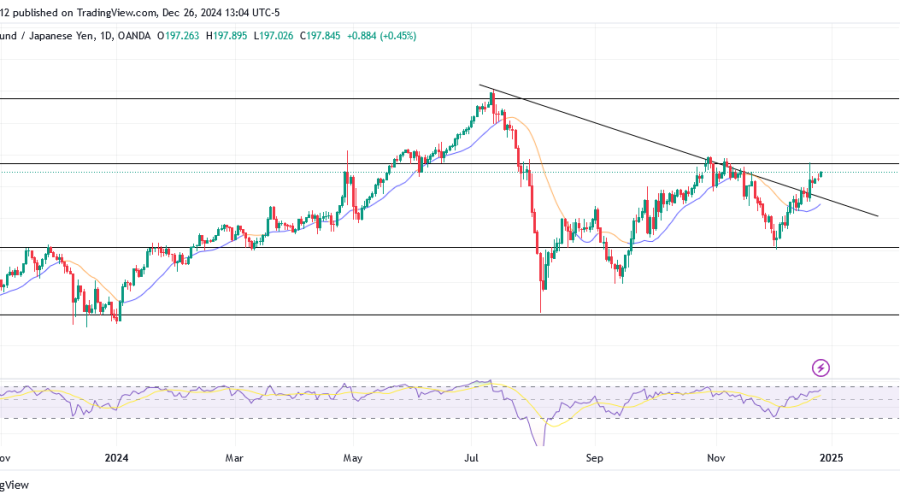Click the 2025 label on time axis

pyautogui.click(x=829, y=458)
